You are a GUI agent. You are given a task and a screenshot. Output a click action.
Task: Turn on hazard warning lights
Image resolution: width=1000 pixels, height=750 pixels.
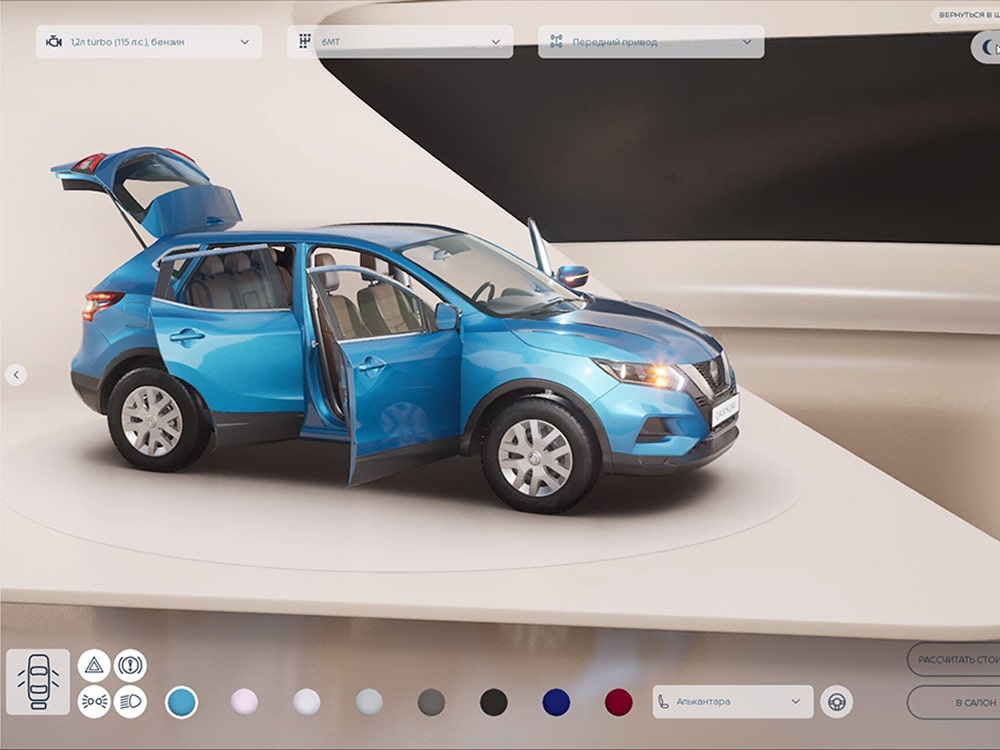point(94,666)
